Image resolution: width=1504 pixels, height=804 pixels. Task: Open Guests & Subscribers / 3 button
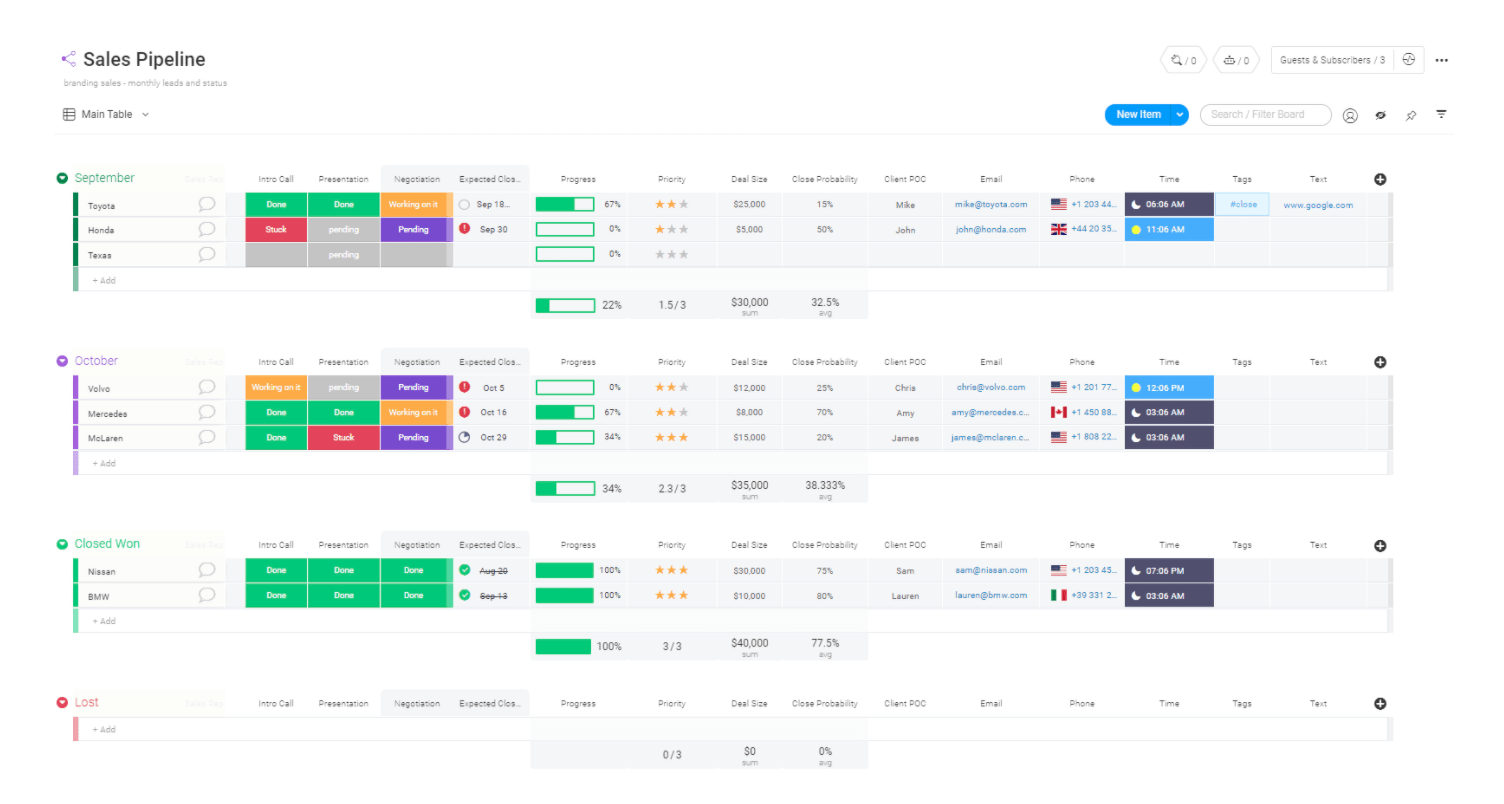pyautogui.click(x=1332, y=60)
